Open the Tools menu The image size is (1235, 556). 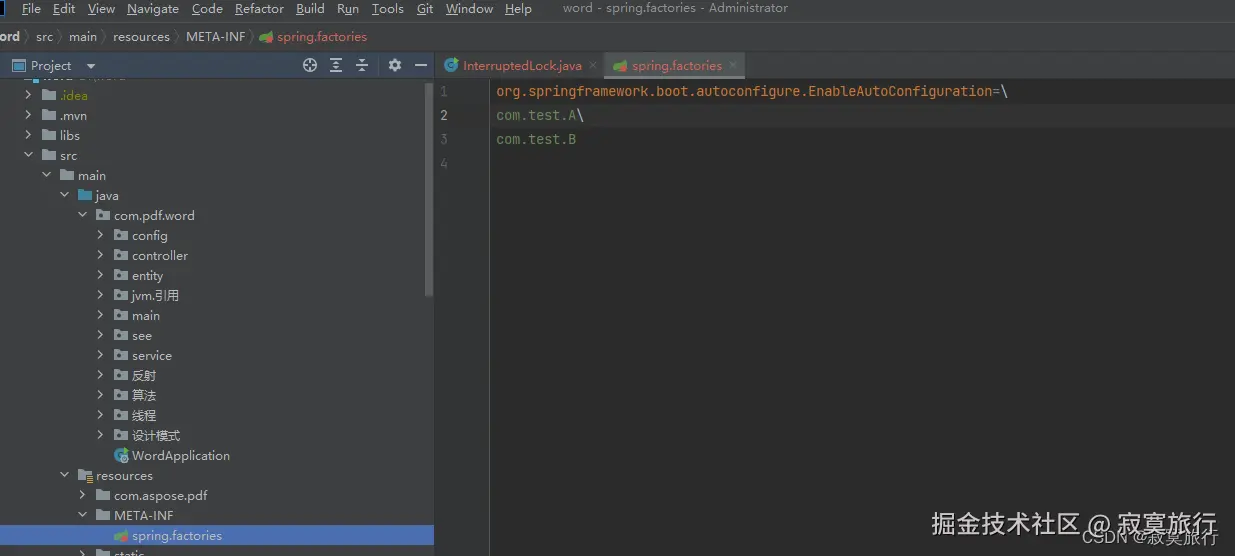(x=388, y=9)
